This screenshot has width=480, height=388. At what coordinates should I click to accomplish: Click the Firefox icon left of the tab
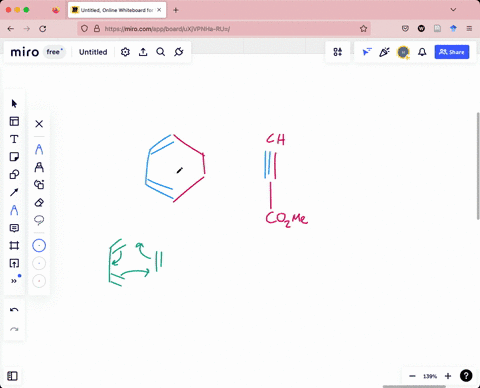point(56,10)
